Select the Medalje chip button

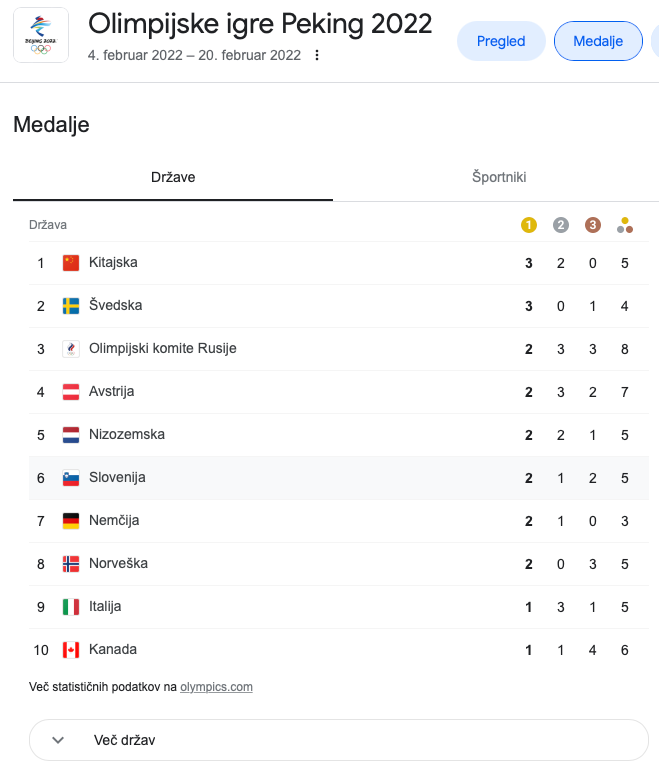point(598,41)
